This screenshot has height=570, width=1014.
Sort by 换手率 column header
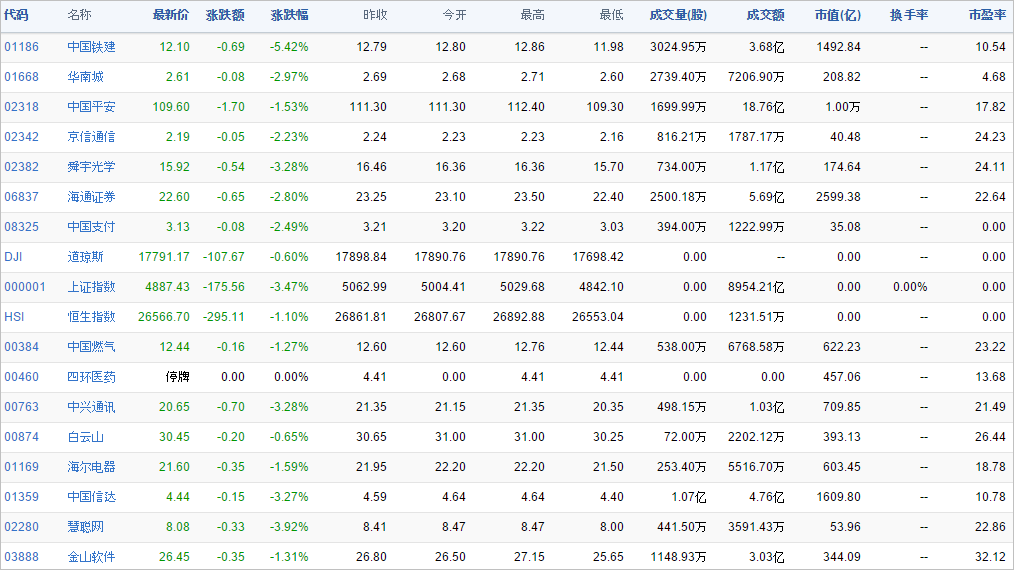point(909,15)
